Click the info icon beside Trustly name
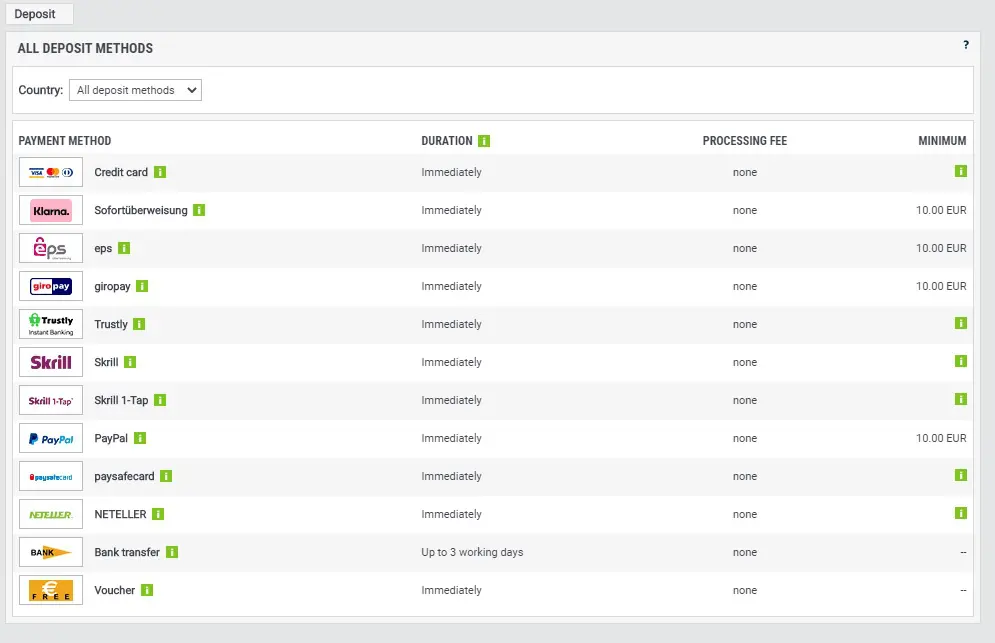Image resolution: width=995 pixels, height=643 pixels. click(139, 324)
